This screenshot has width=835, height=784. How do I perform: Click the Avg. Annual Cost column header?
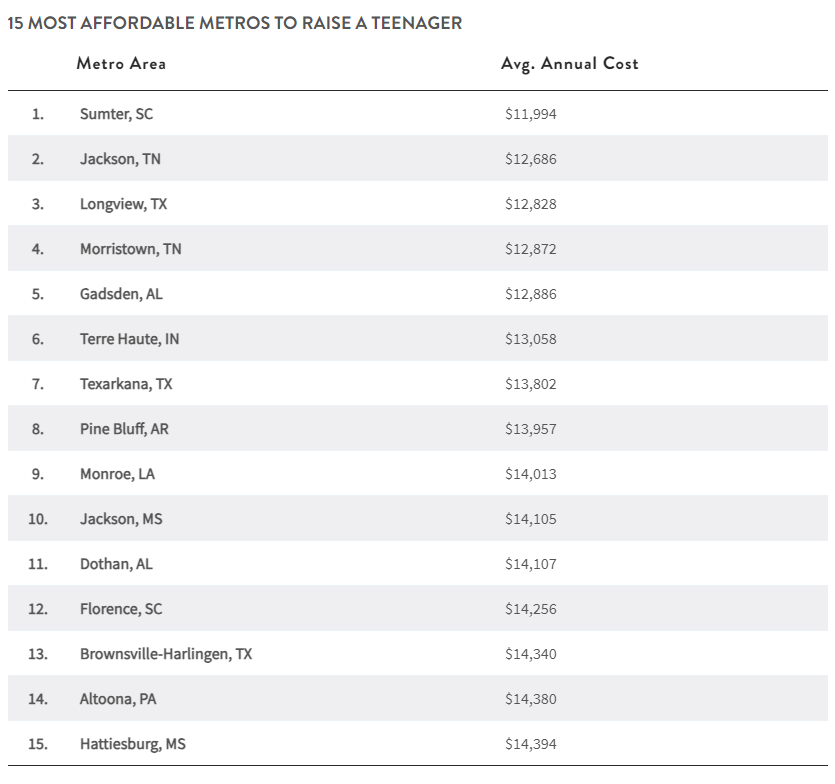[x=569, y=64]
